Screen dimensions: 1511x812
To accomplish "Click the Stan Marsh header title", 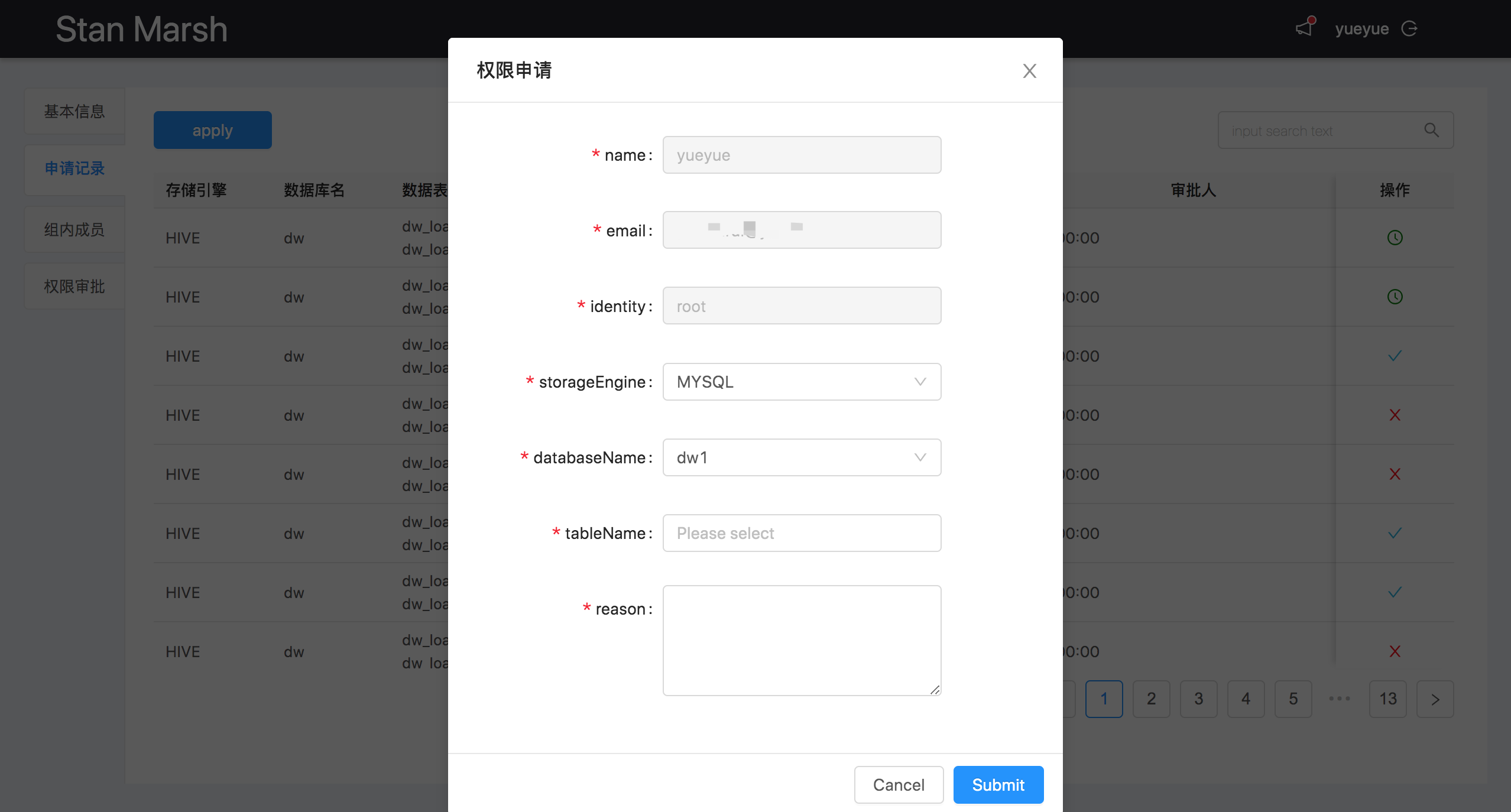I will (141, 29).
